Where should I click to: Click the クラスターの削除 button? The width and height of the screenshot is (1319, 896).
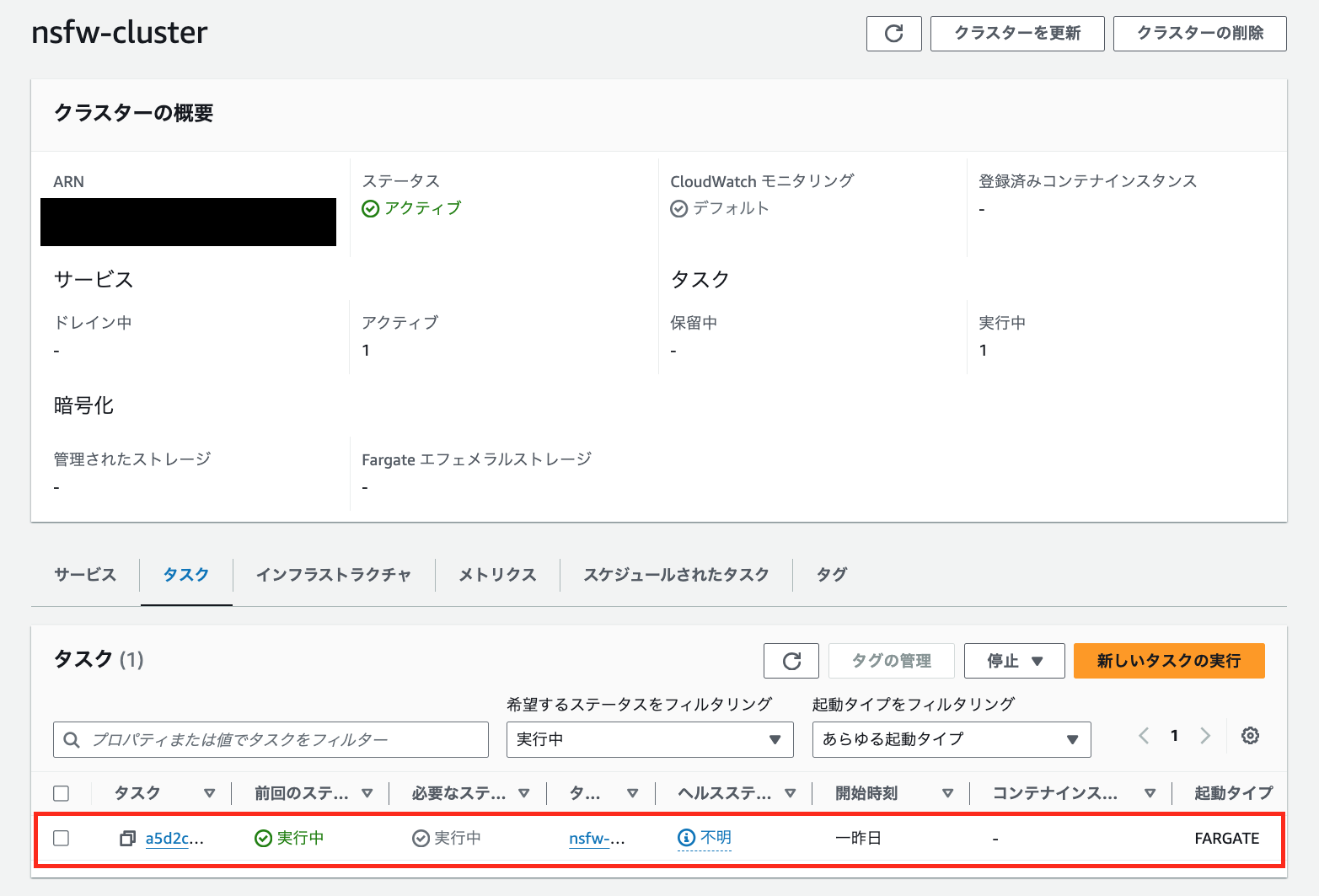click(x=1198, y=34)
